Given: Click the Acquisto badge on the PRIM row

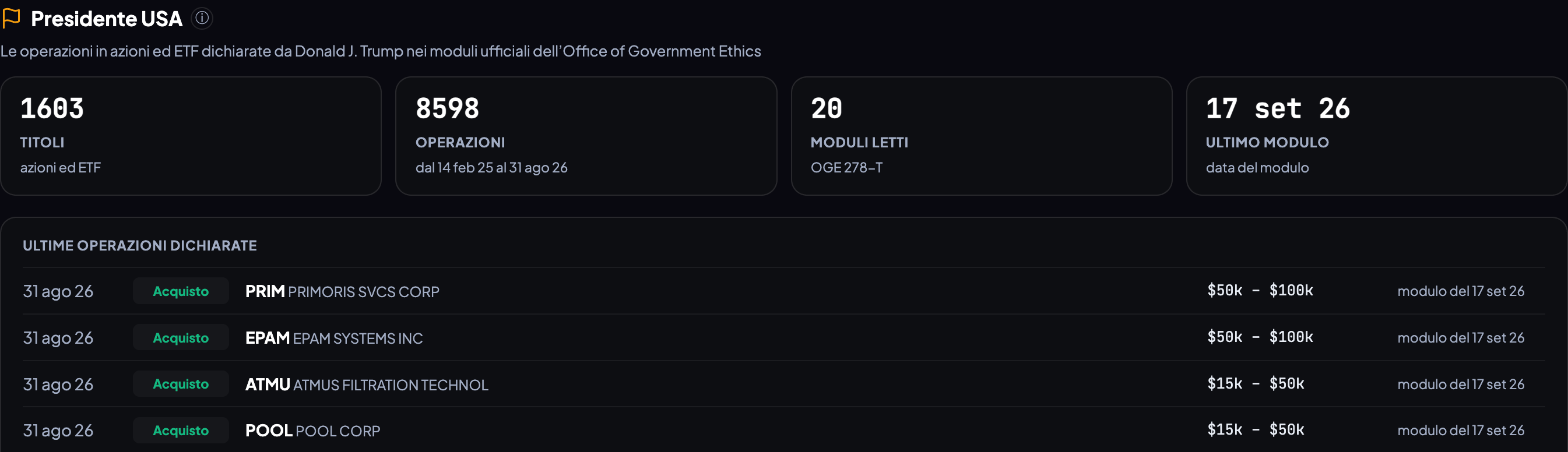Looking at the screenshot, I should [181, 291].
